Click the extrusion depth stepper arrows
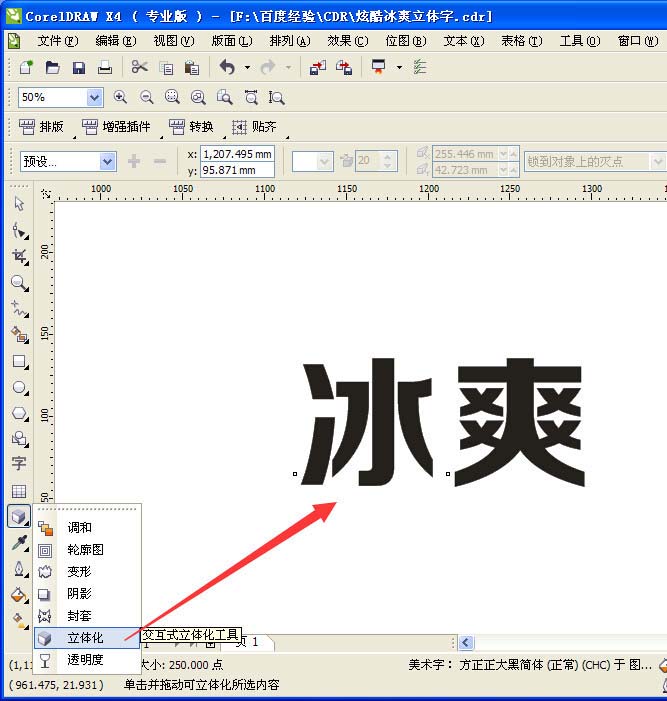 pos(388,161)
